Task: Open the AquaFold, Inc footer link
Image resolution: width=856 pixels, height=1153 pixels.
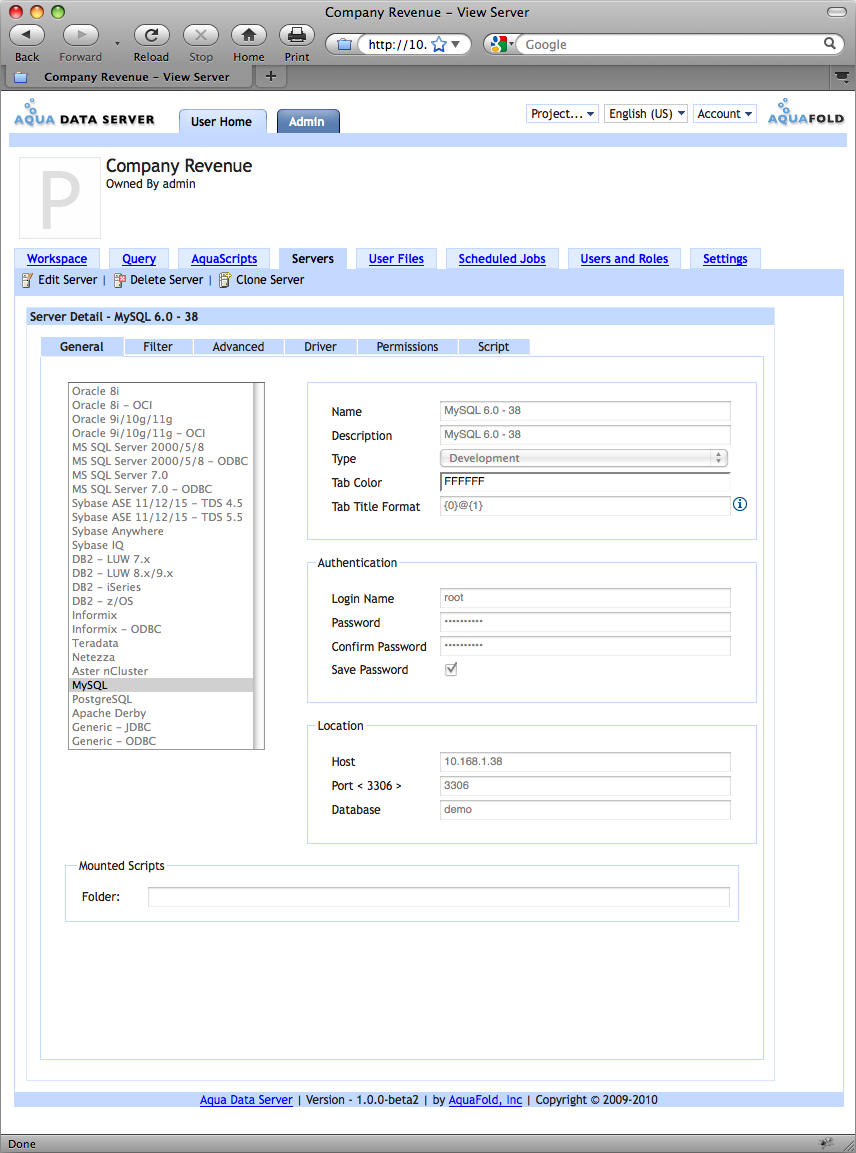Action: coord(485,1100)
